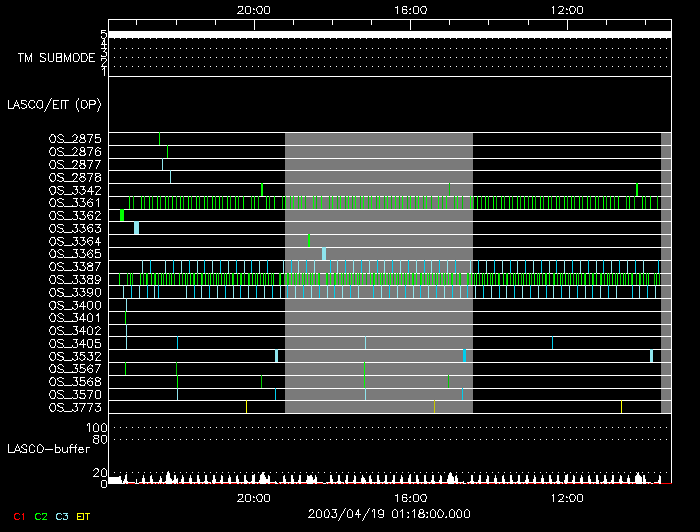
Task: Click the OS_3364 row label
Action: [x=75, y=241]
